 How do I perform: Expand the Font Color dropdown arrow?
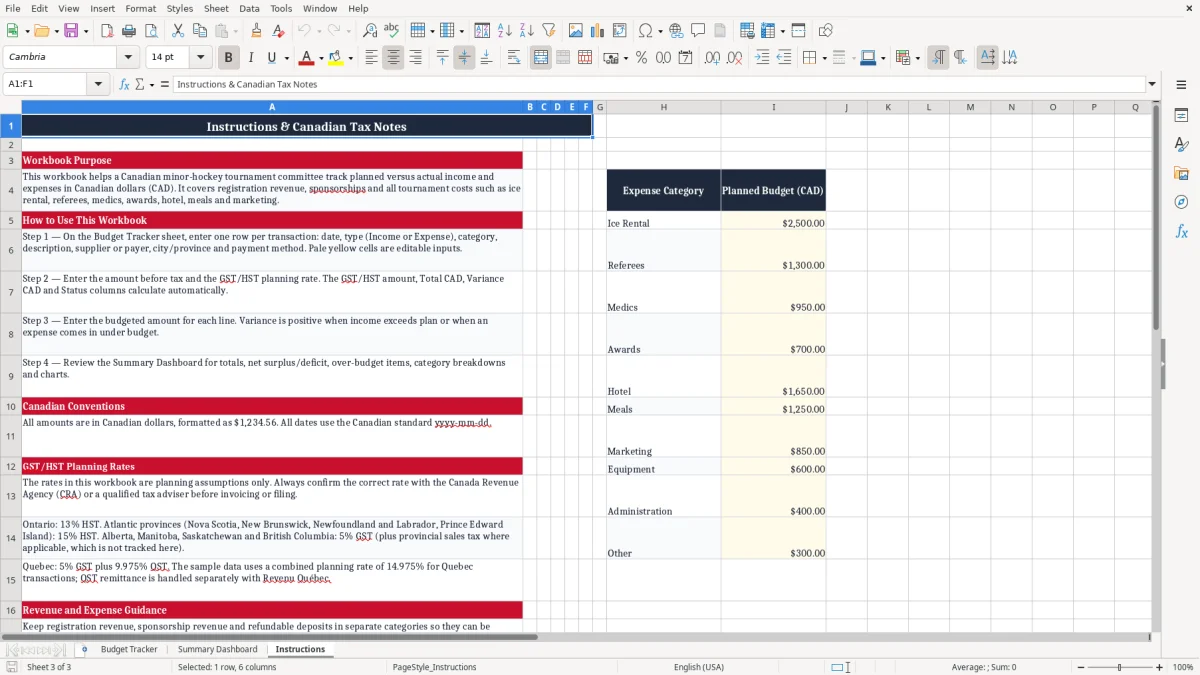point(321,58)
